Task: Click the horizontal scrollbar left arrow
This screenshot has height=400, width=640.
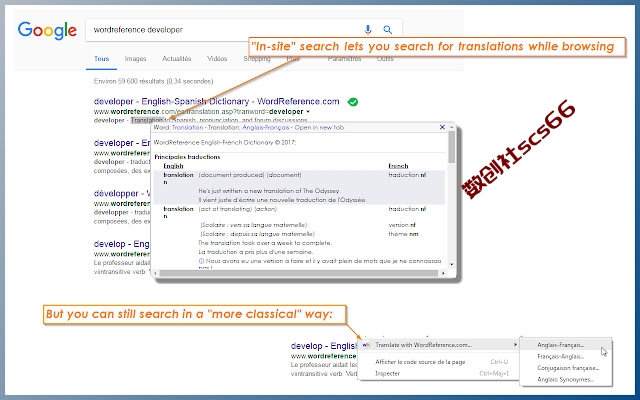Action: [155, 273]
